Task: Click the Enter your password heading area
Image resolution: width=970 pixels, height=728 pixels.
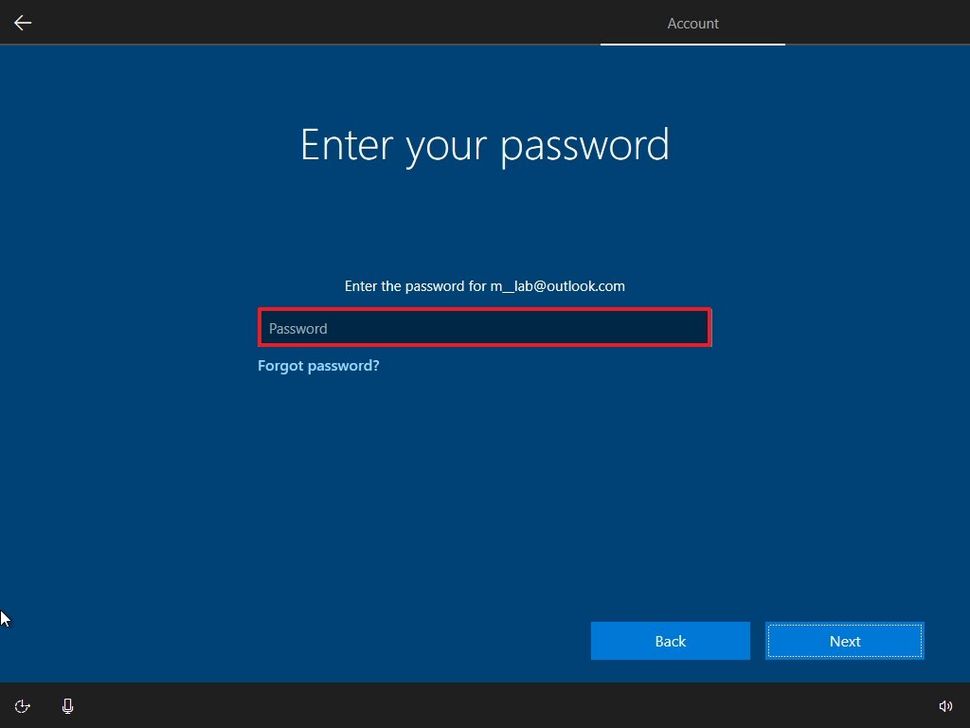Action: pos(484,145)
